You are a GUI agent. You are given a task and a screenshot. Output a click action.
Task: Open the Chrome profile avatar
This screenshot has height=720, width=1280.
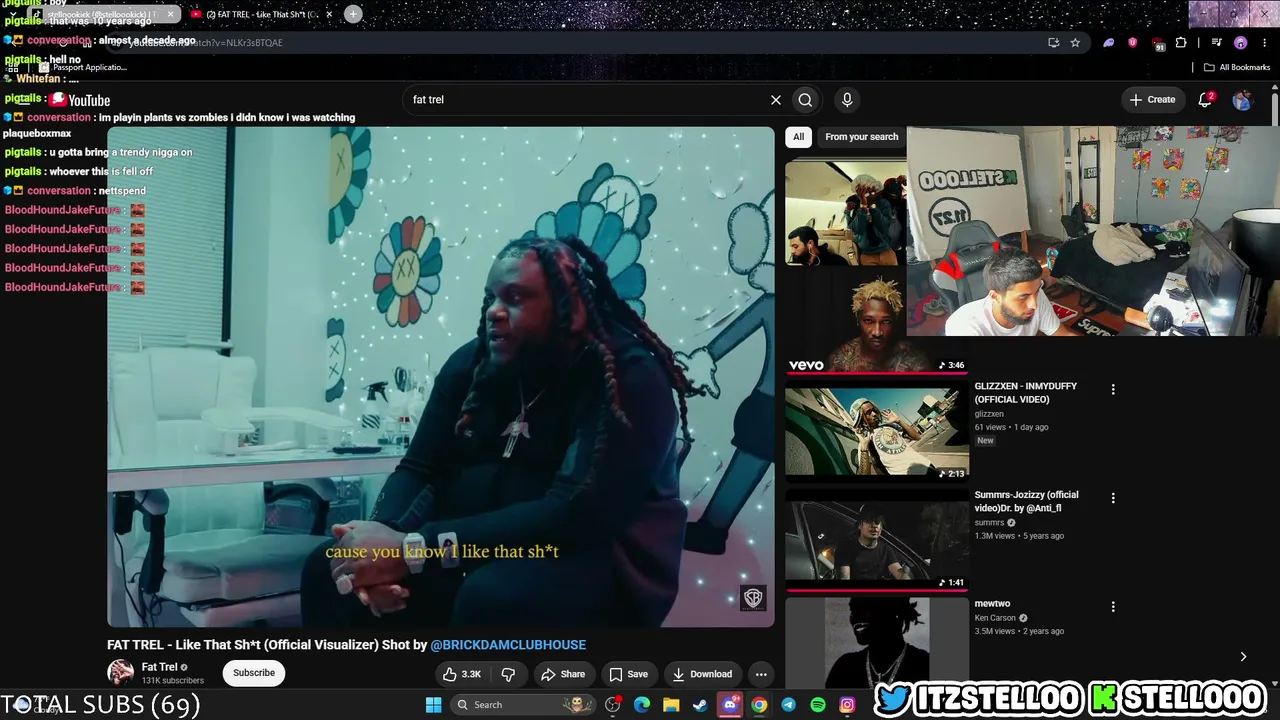tap(1241, 43)
